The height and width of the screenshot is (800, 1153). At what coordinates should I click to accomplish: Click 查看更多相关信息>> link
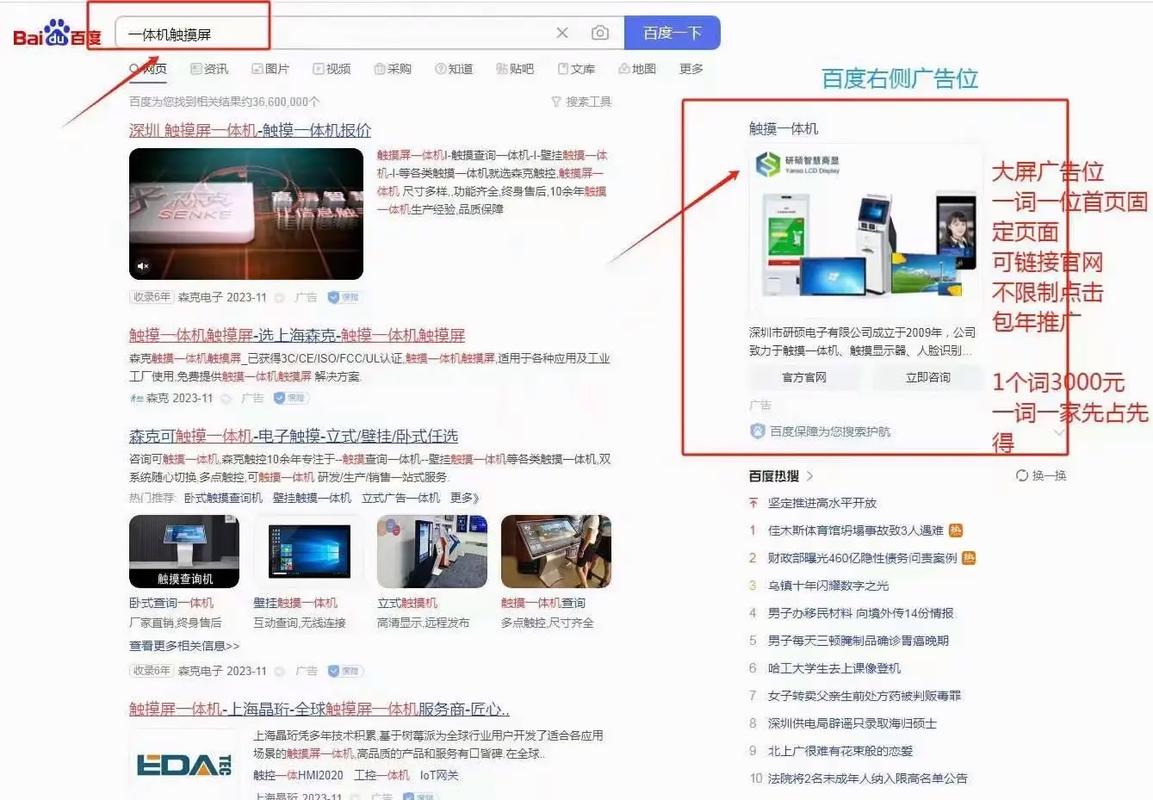coord(185,646)
